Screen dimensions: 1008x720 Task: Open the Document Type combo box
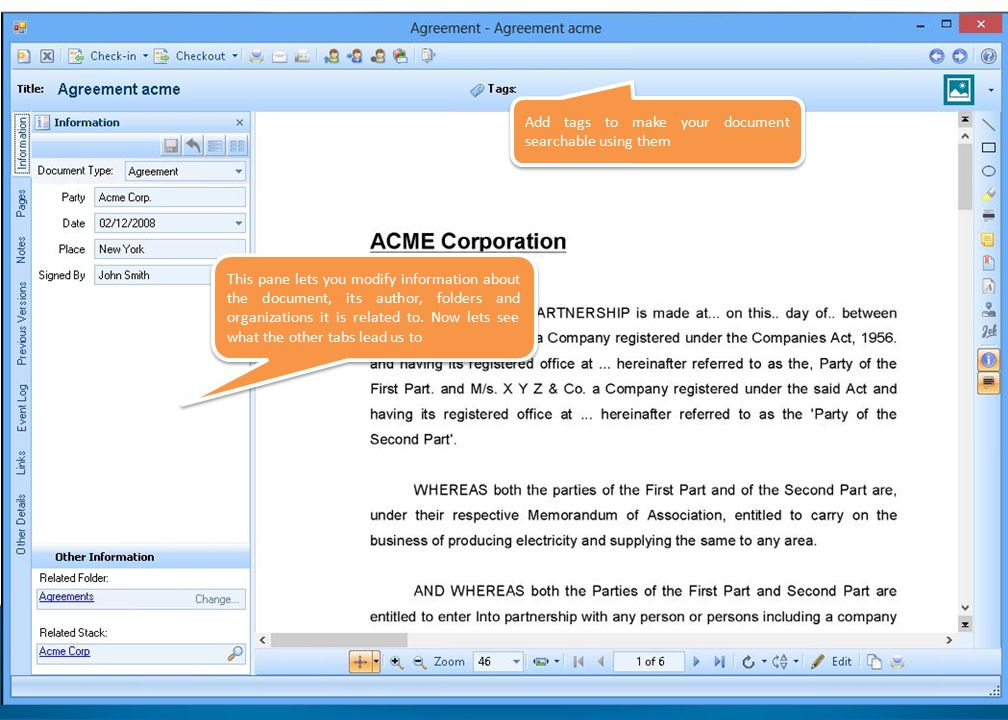tap(185, 171)
